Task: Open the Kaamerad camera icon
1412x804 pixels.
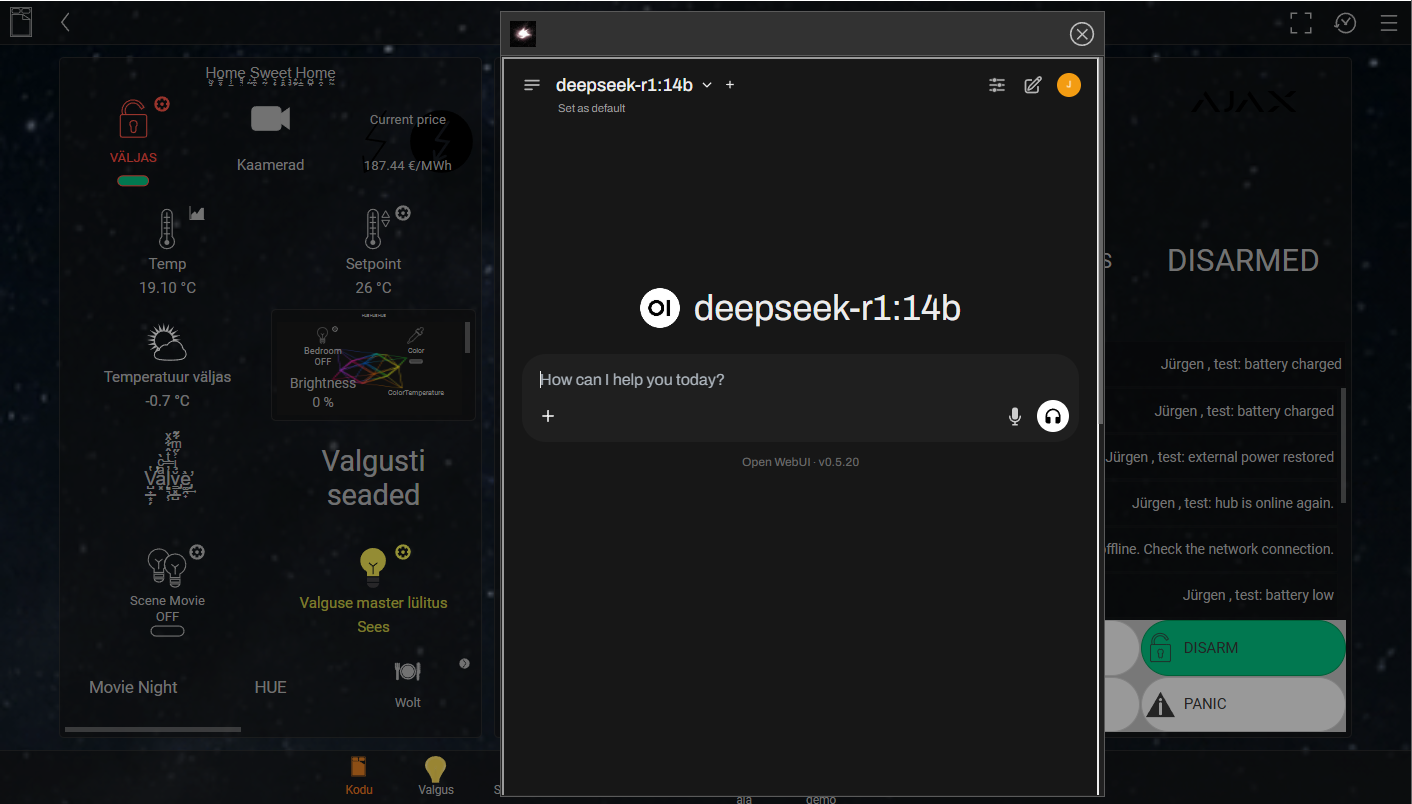Action: 270,119
